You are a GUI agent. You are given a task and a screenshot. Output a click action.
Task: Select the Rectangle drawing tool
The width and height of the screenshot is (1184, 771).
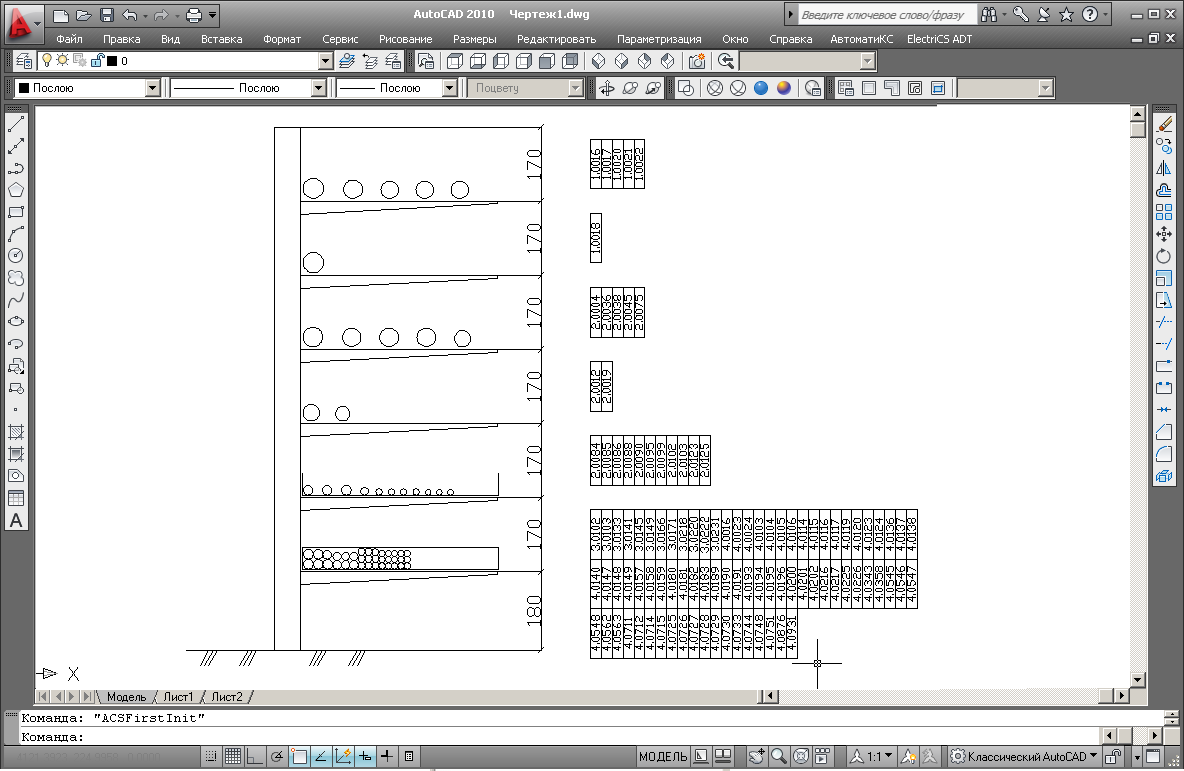tap(16, 212)
